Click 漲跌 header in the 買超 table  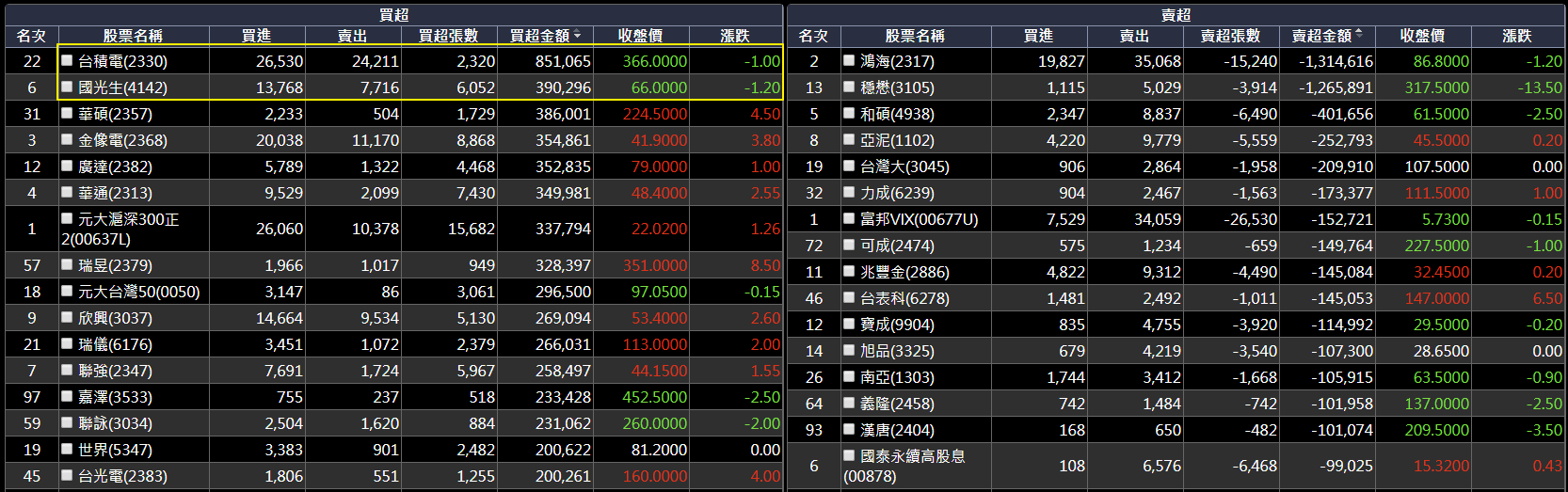pos(735,36)
